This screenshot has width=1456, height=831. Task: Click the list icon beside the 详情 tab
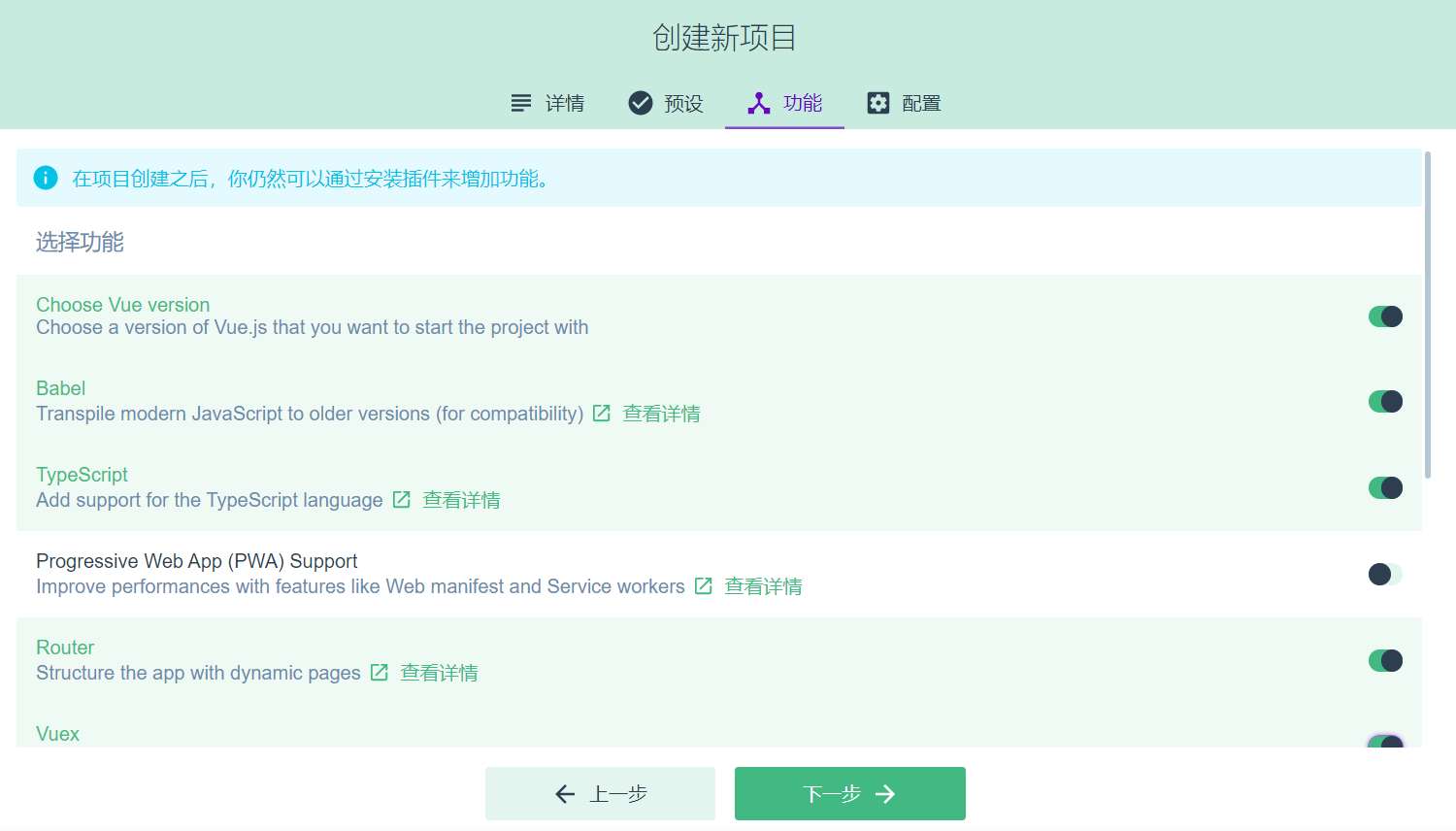click(x=520, y=102)
